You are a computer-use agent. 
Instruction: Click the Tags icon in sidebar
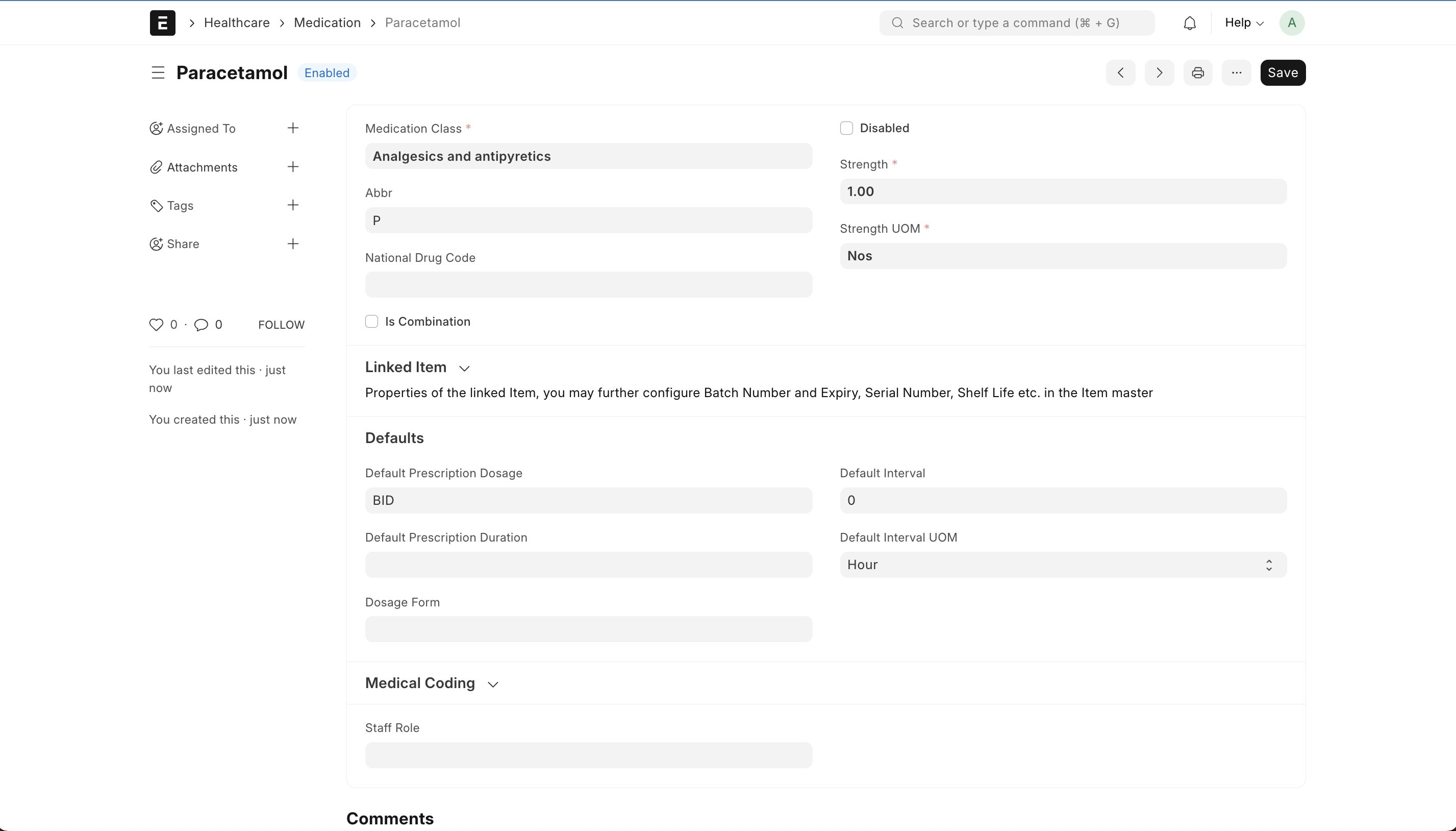point(156,205)
